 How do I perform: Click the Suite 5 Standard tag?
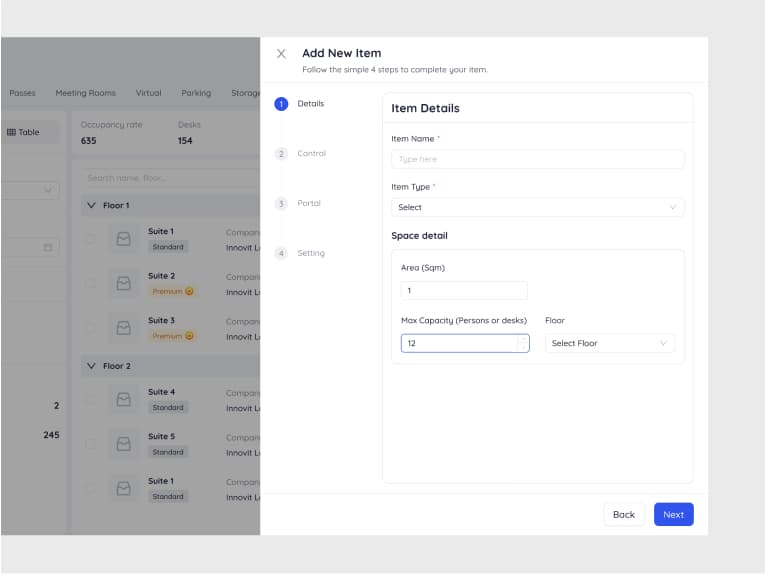pos(168,452)
